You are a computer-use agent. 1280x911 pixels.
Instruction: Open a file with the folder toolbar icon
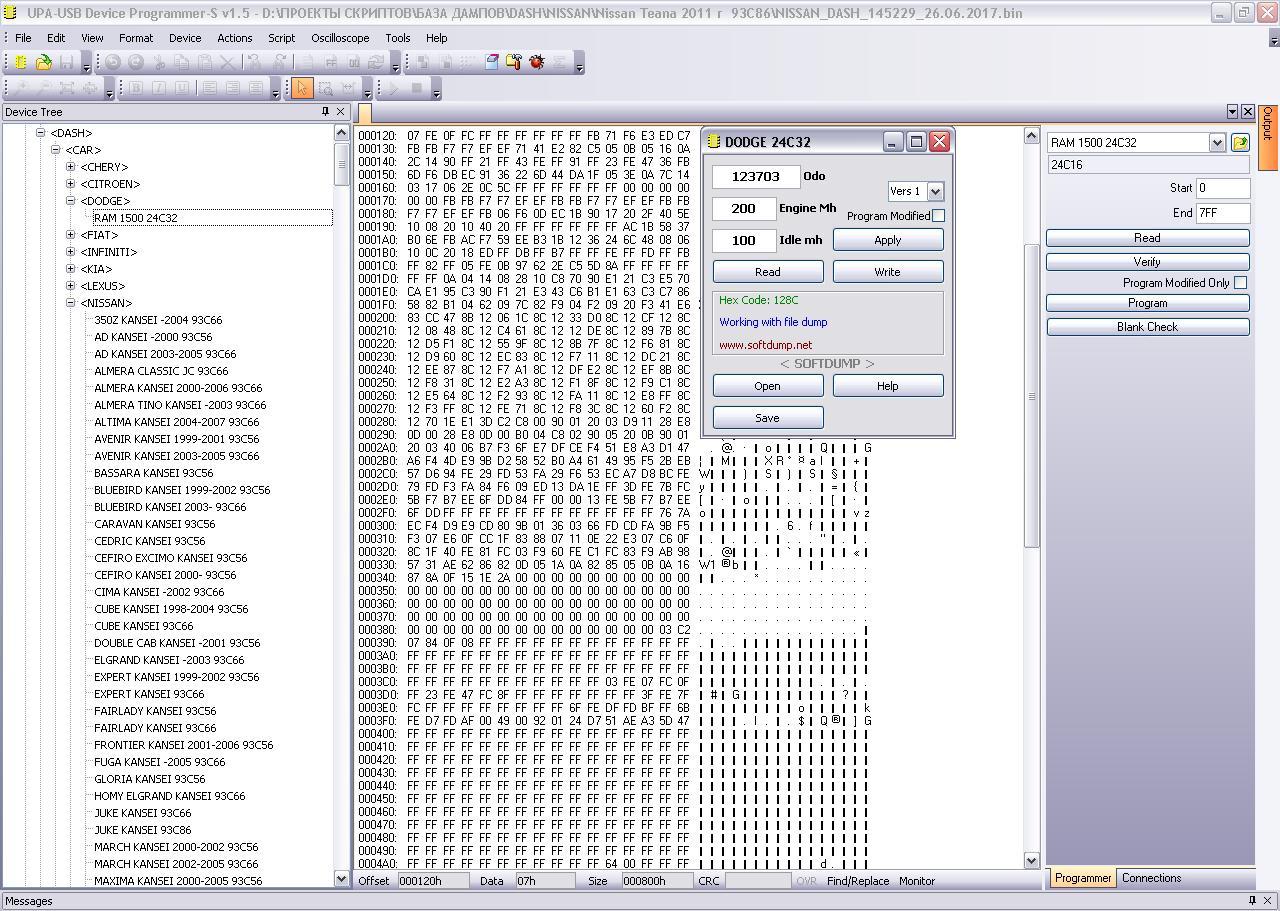pos(43,62)
